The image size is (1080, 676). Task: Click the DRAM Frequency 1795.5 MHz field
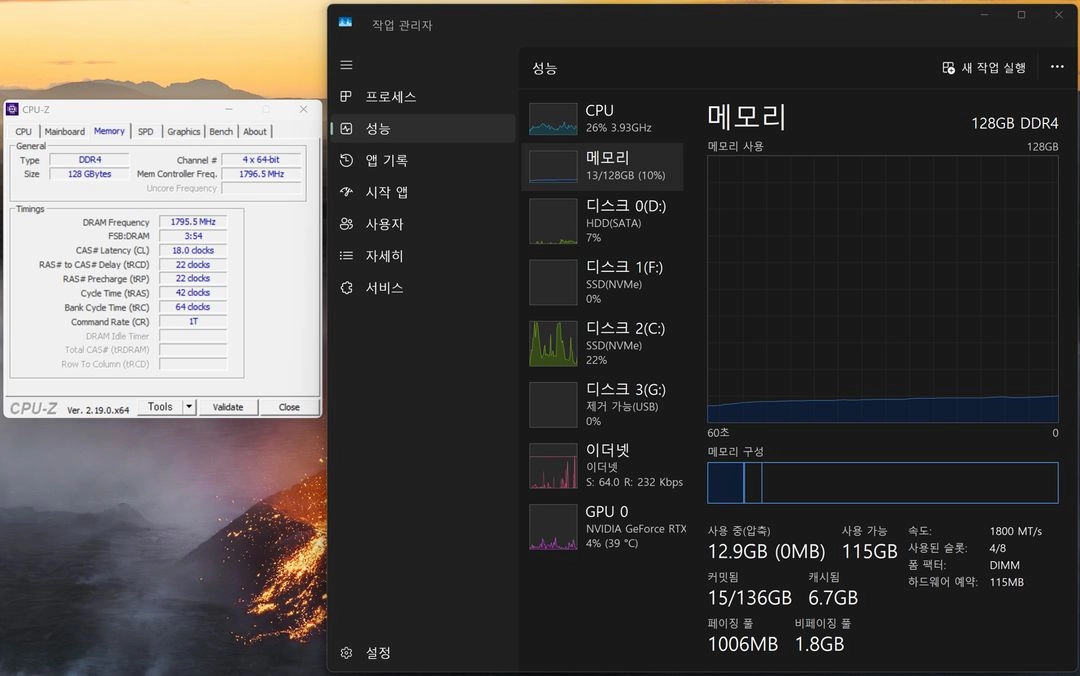tap(193, 222)
